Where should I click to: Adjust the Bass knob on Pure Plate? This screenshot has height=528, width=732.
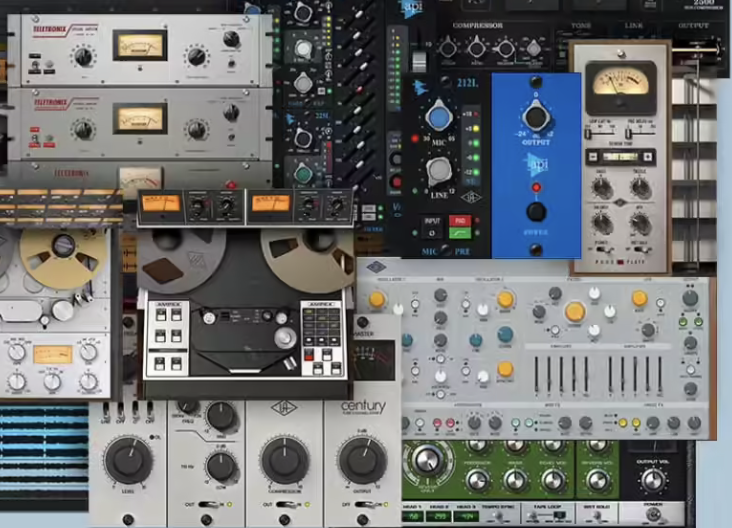[x=602, y=188]
